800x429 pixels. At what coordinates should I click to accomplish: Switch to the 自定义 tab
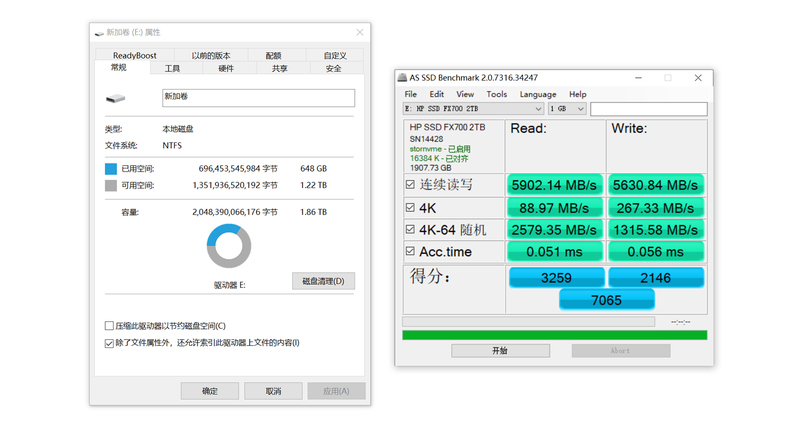coord(335,55)
